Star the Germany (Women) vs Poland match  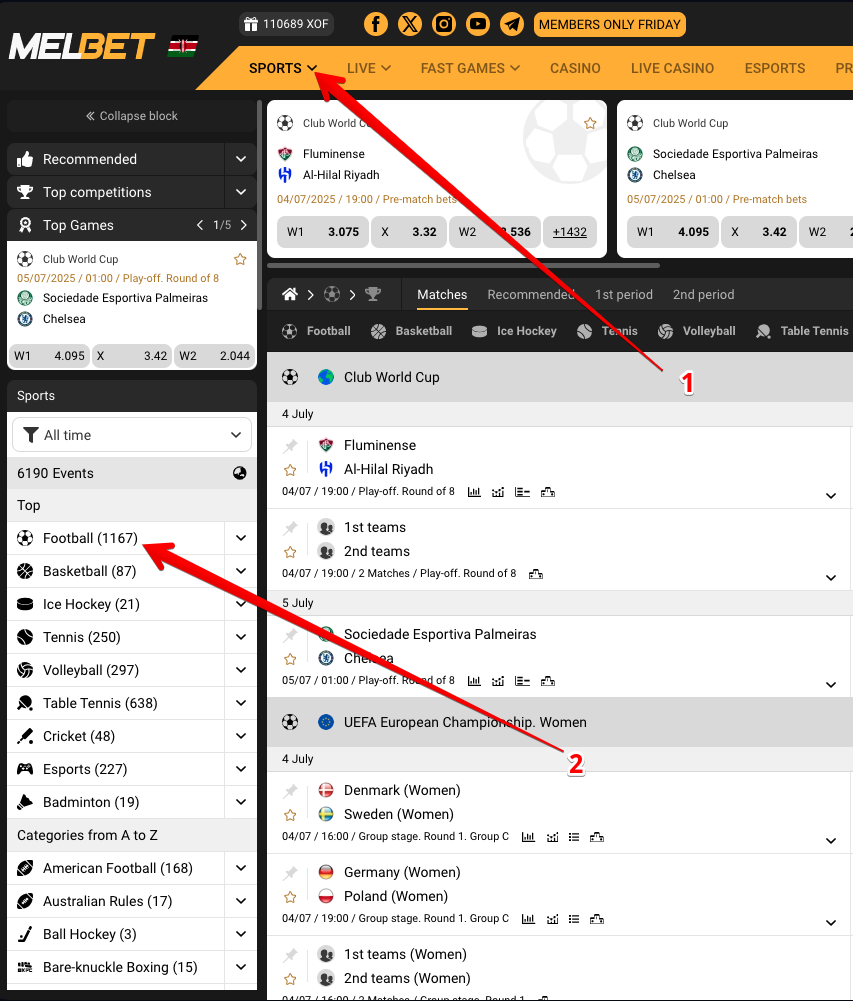click(x=290, y=897)
